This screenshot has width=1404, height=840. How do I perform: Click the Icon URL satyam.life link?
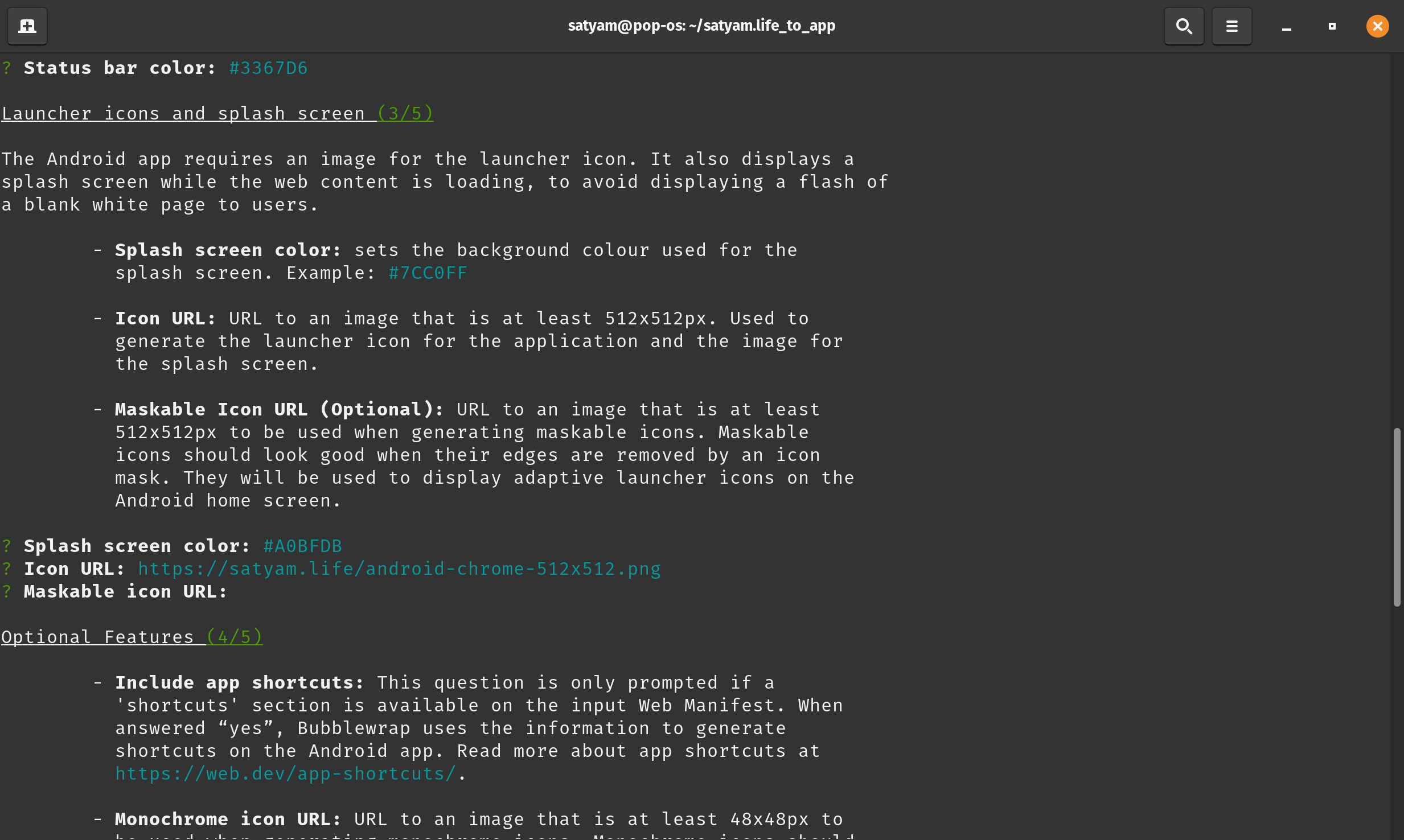[x=400, y=569]
